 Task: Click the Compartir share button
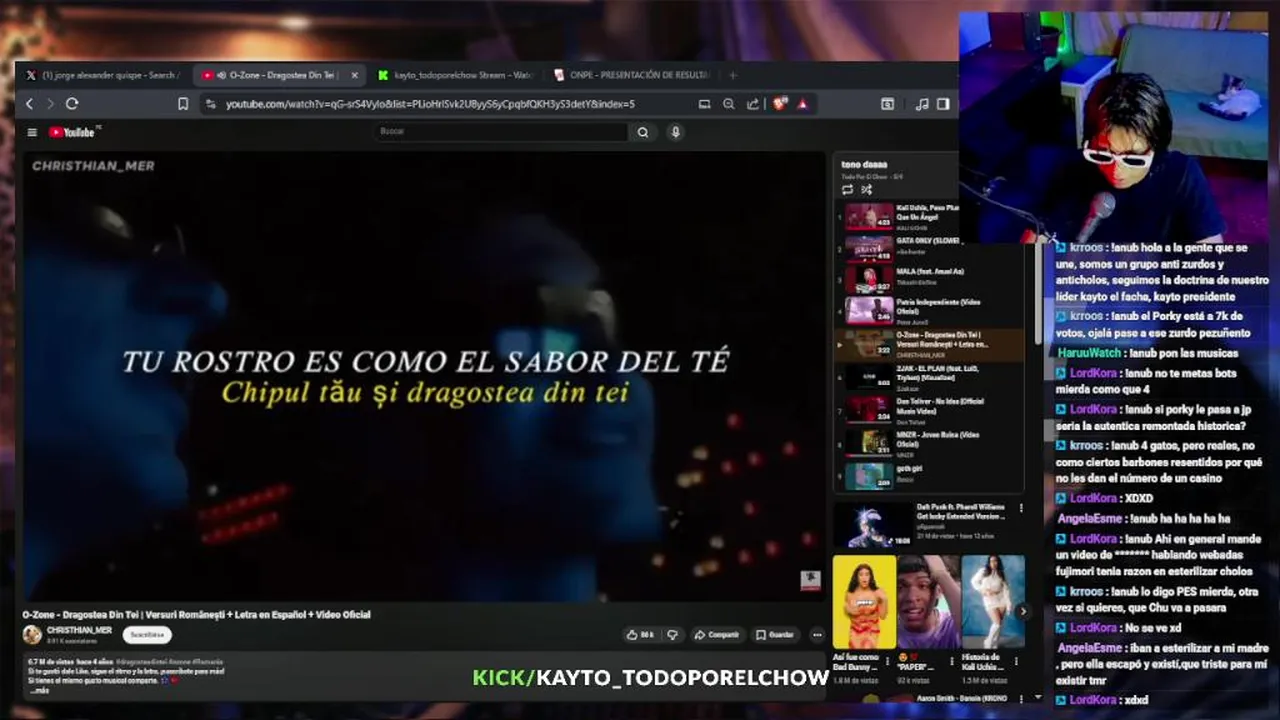click(x=716, y=635)
